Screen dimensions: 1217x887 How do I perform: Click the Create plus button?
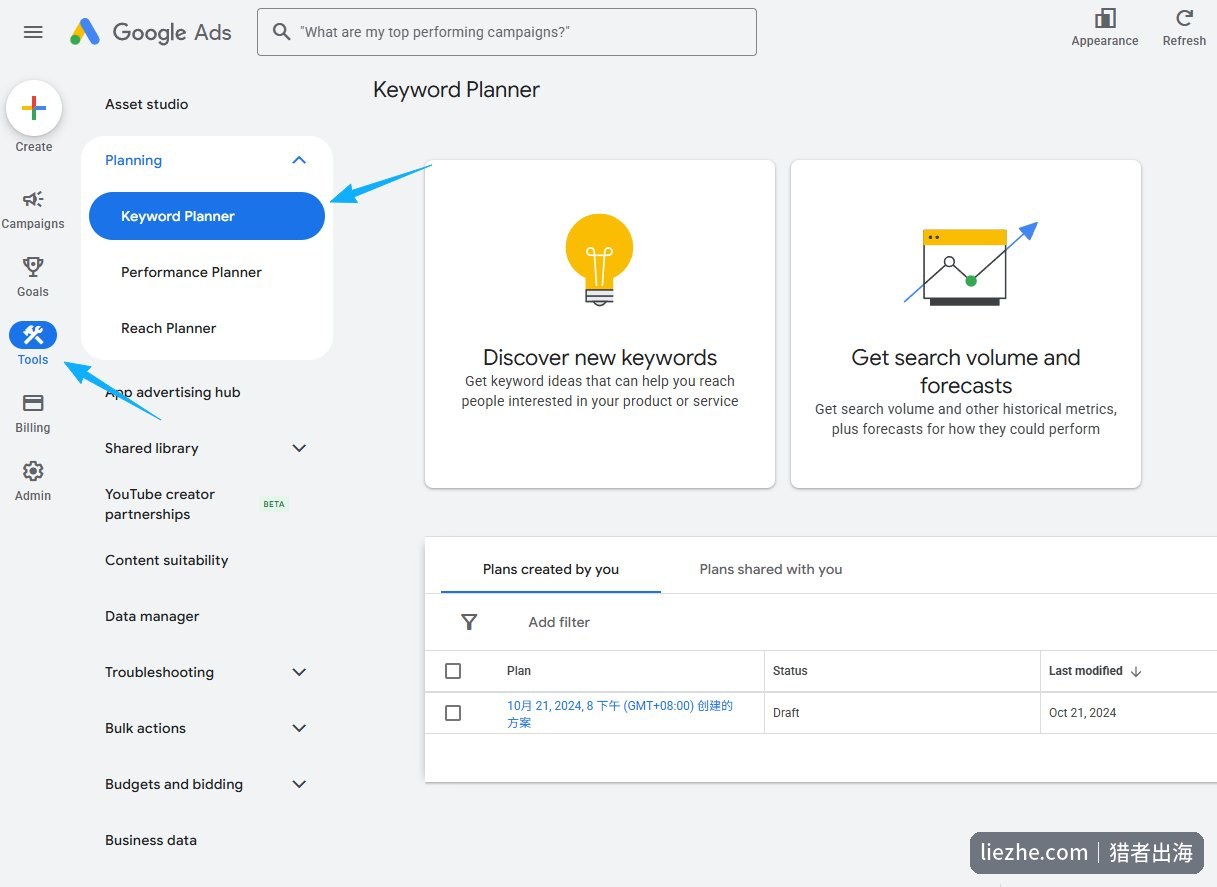coord(34,108)
